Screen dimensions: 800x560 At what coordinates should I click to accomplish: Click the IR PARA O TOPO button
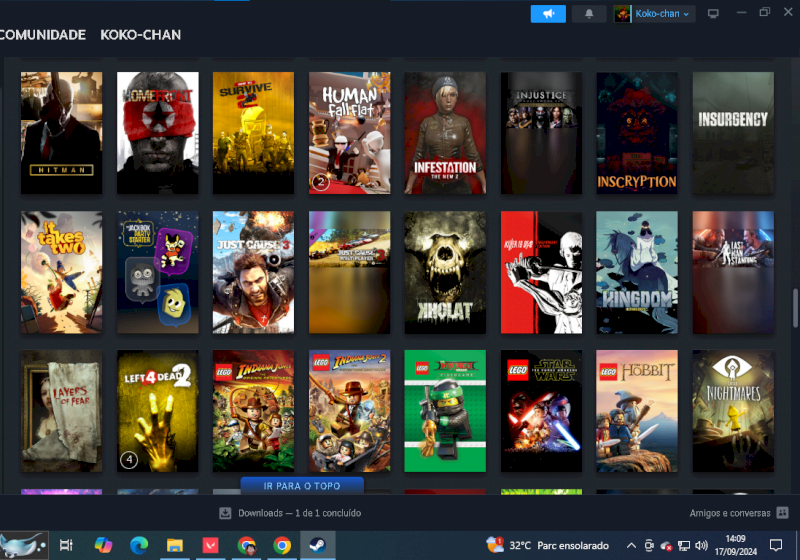[x=302, y=486]
